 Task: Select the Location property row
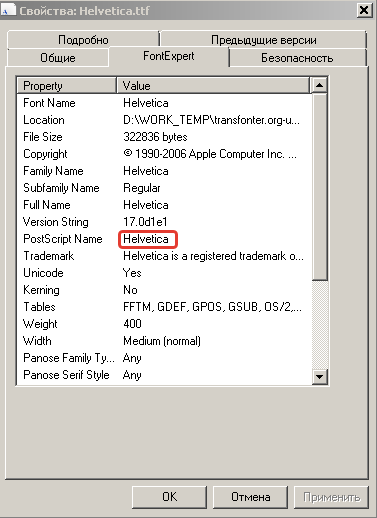(x=164, y=120)
